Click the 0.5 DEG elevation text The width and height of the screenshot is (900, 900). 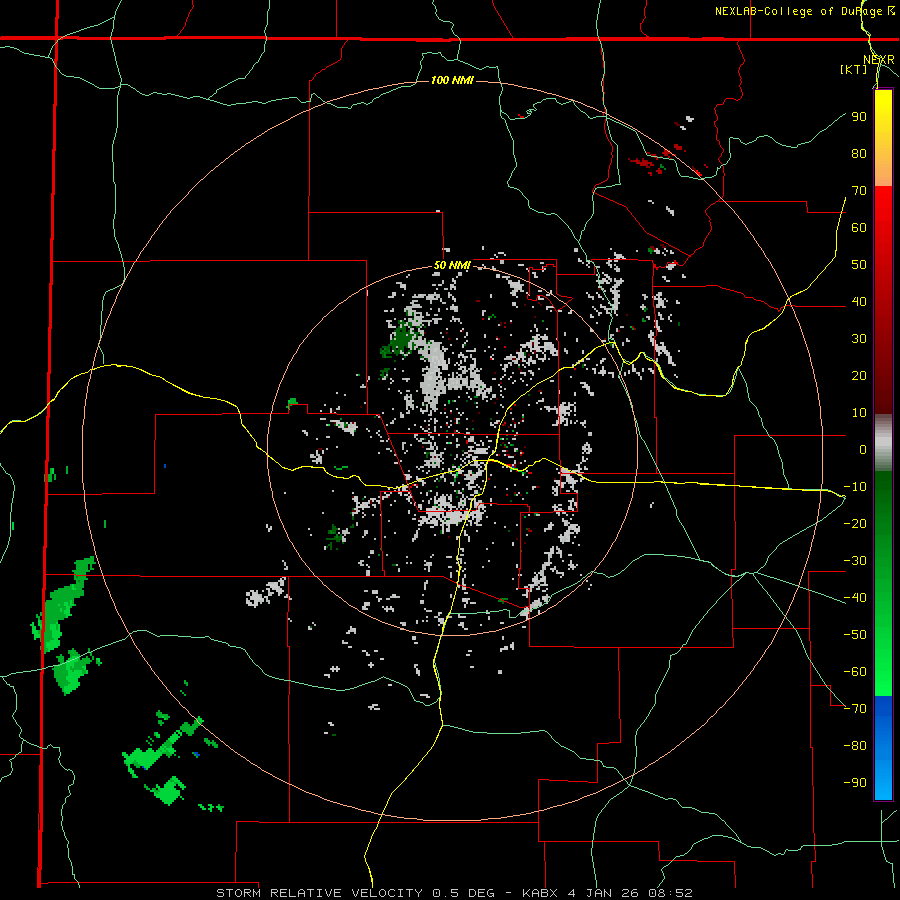464,893
